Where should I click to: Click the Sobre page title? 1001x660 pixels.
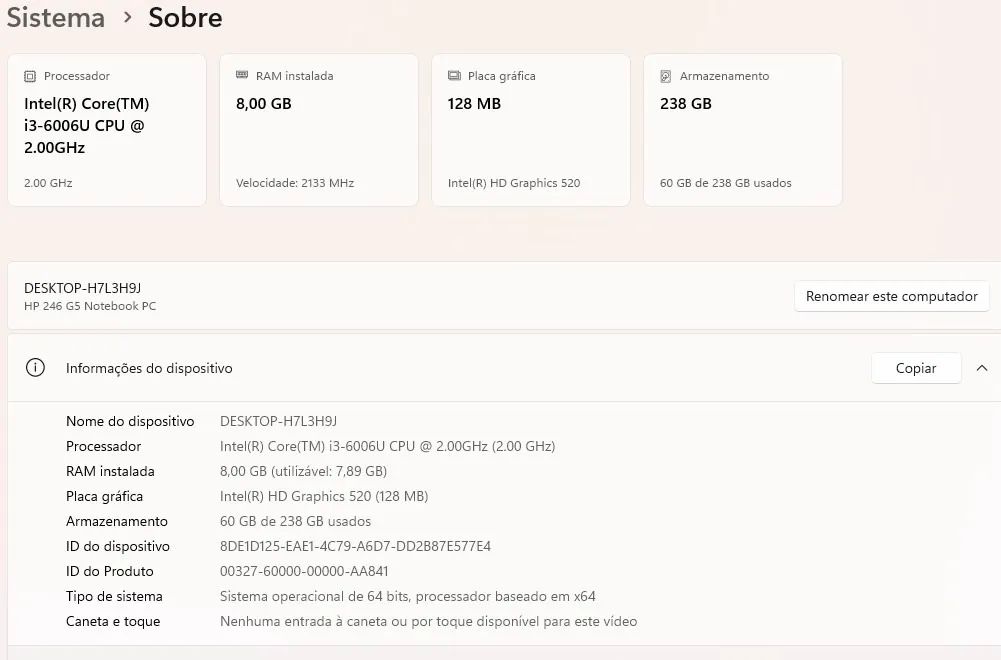(x=185, y=18)
